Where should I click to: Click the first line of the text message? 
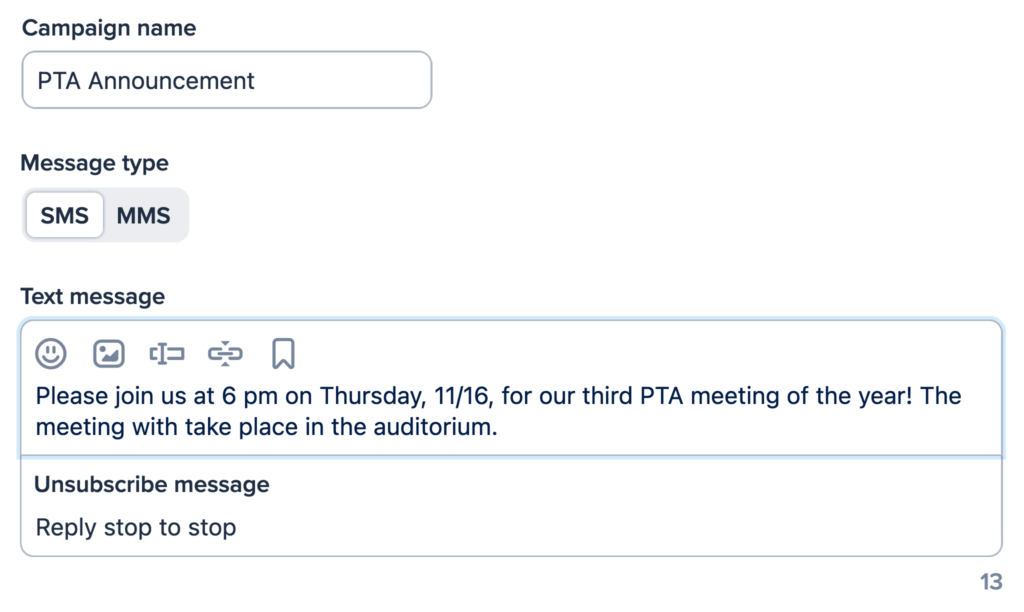[x=498, y=396]
